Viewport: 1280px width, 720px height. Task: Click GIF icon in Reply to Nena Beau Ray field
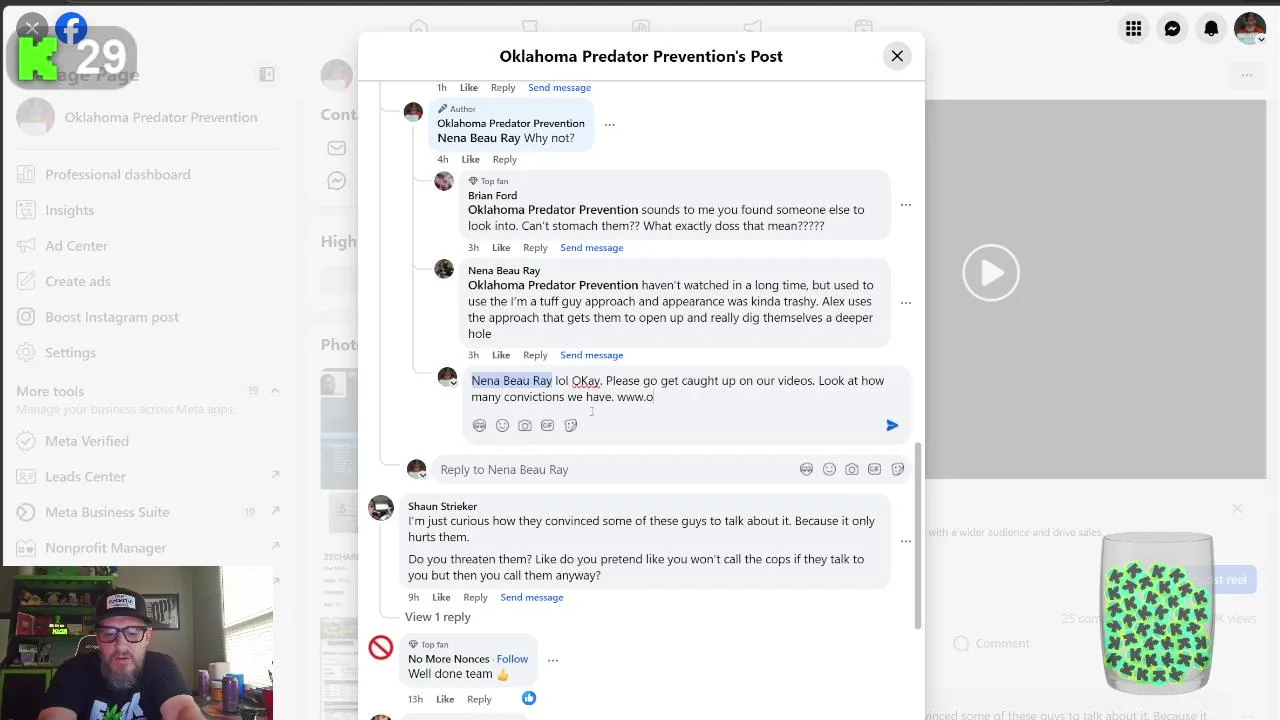(x=874, y=469)
